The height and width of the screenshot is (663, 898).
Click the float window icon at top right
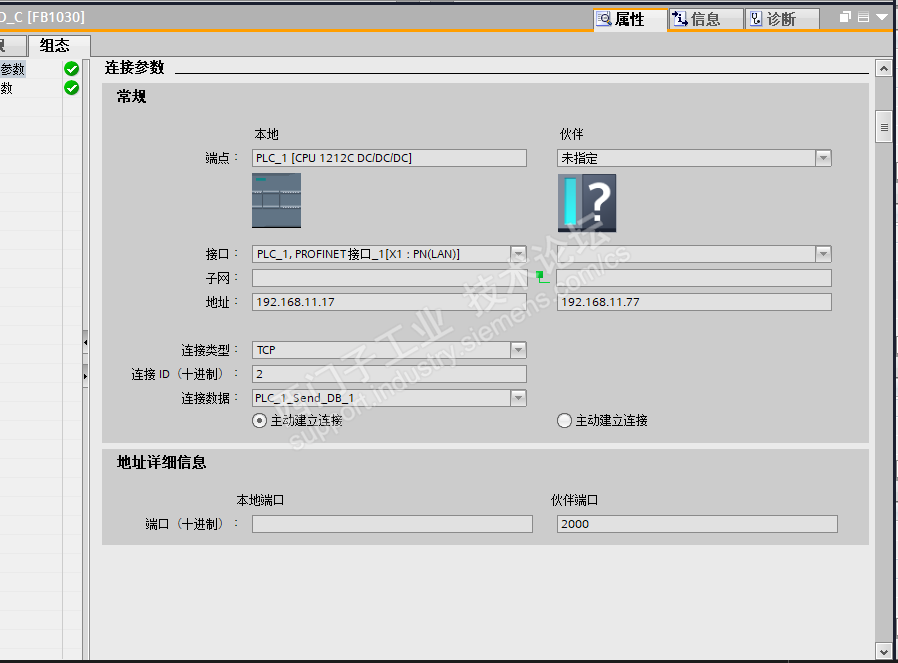coord(845,17)
